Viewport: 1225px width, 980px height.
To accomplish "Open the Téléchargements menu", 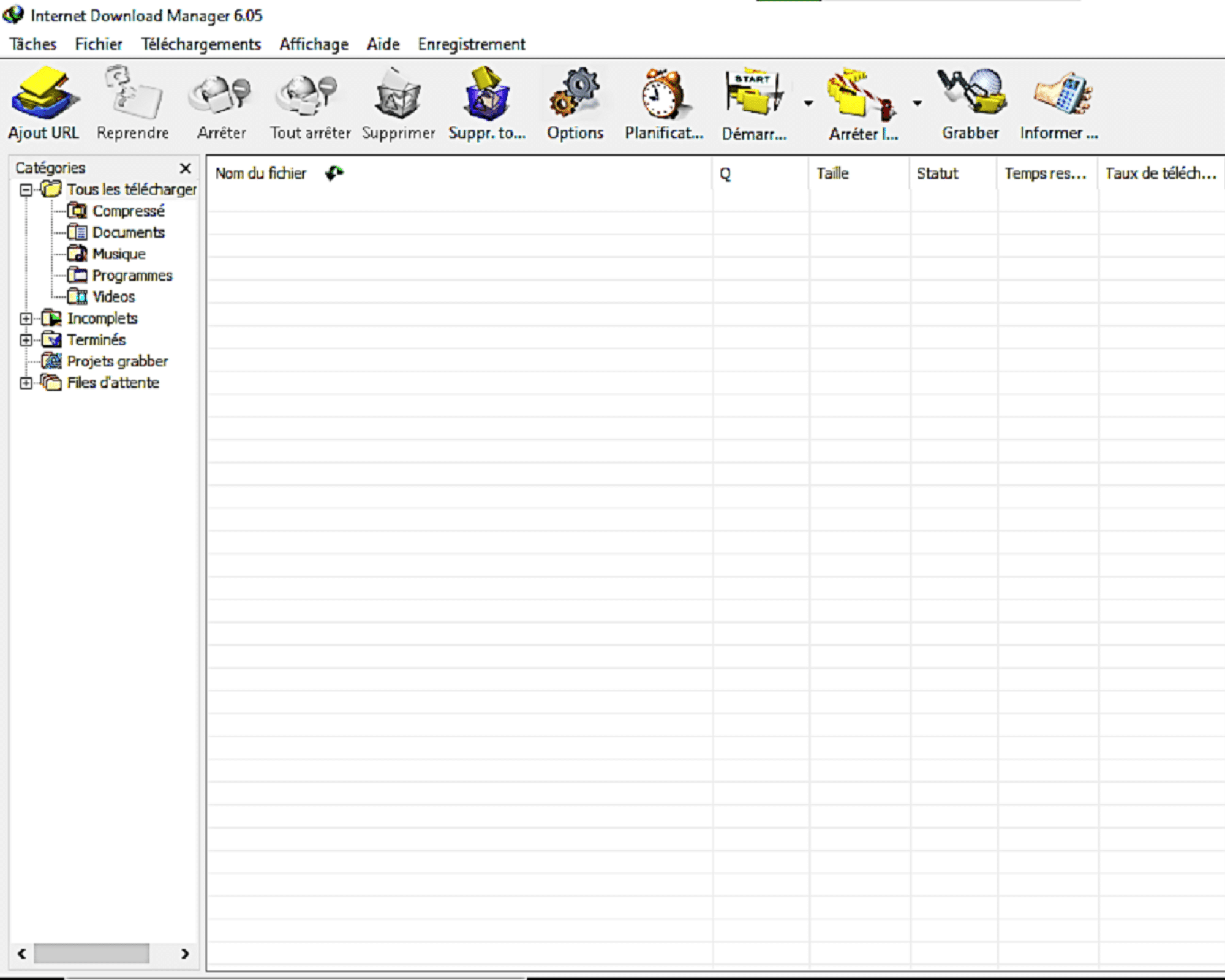I will click(x=201, y=44).
